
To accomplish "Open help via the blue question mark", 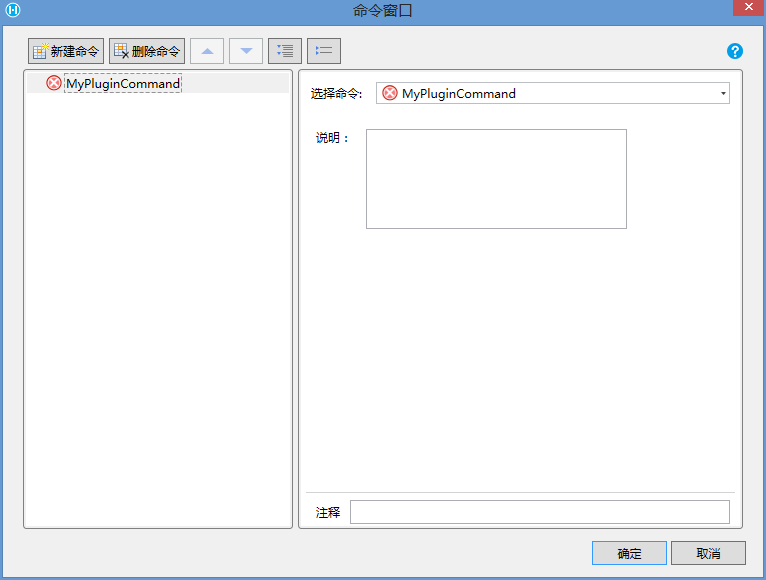I will tap(735, 51).
